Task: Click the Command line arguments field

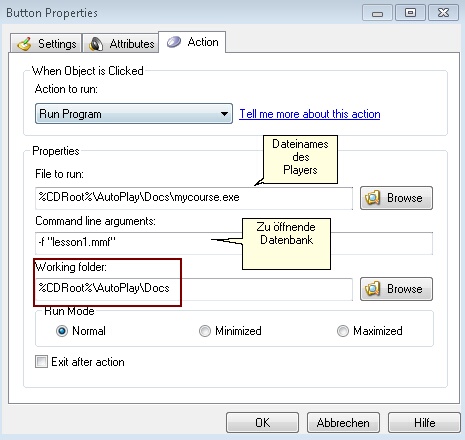Action: [x=234, y=243]
